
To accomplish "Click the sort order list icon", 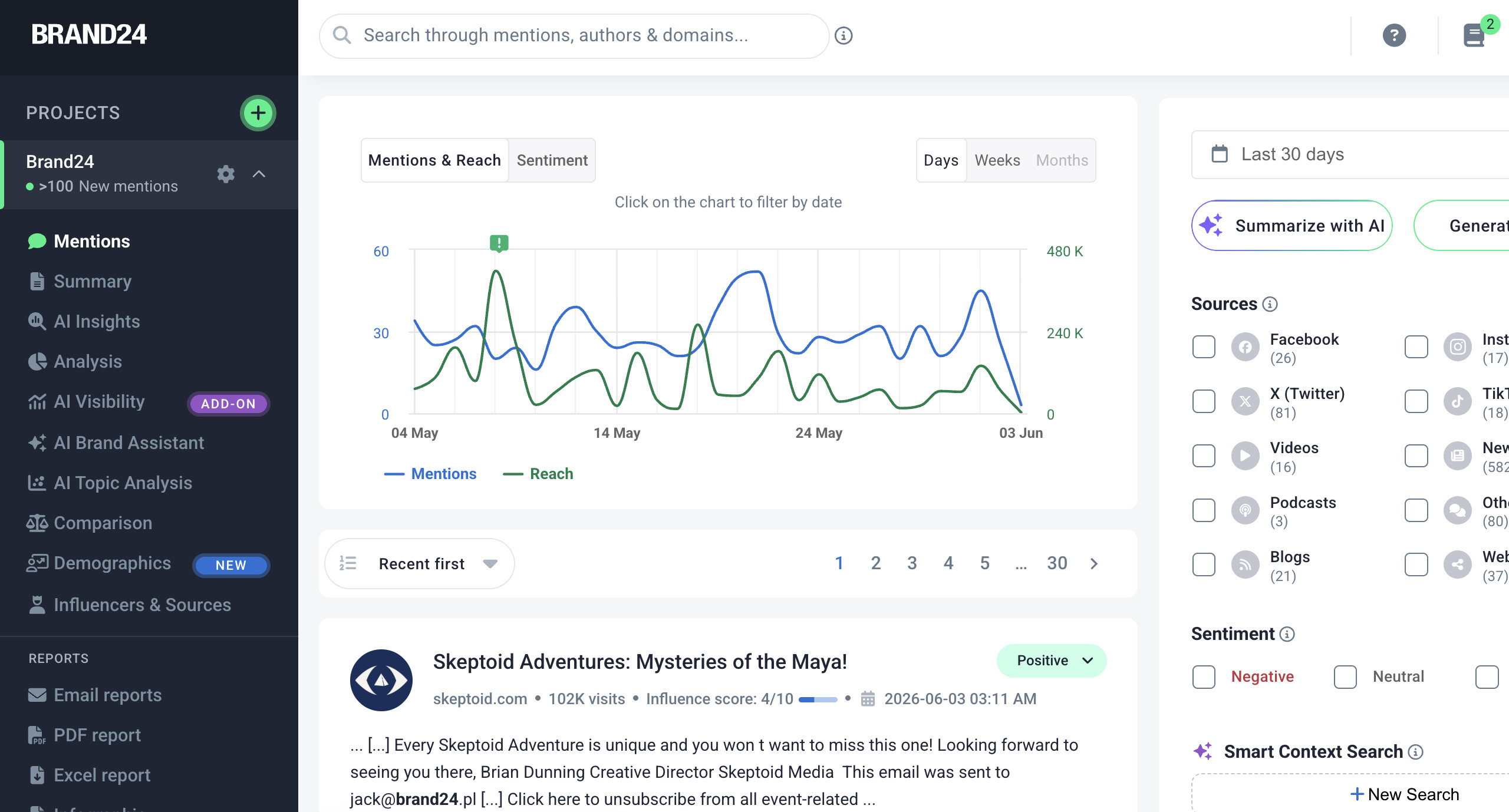I will tap(348, 564).
